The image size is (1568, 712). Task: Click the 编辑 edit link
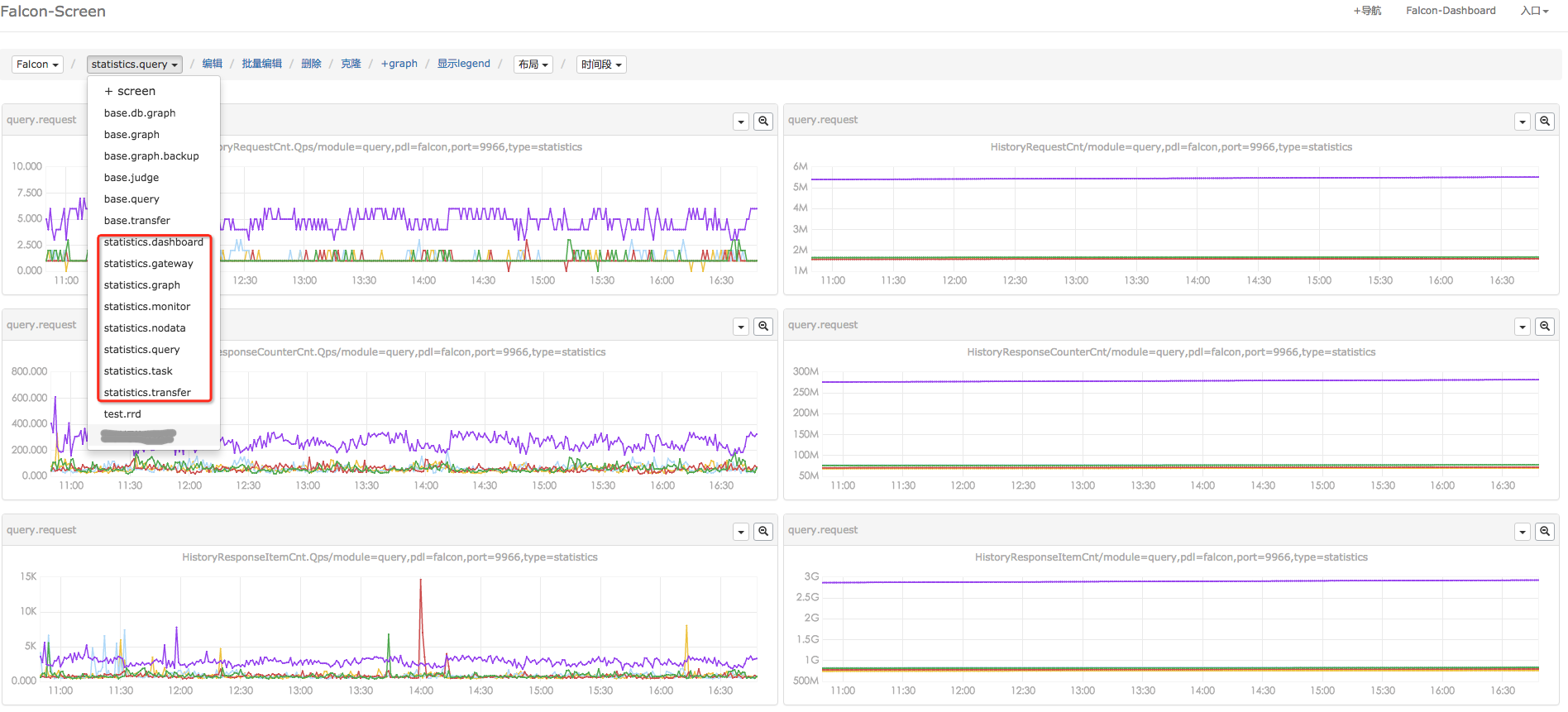click(x=213, y=64)
